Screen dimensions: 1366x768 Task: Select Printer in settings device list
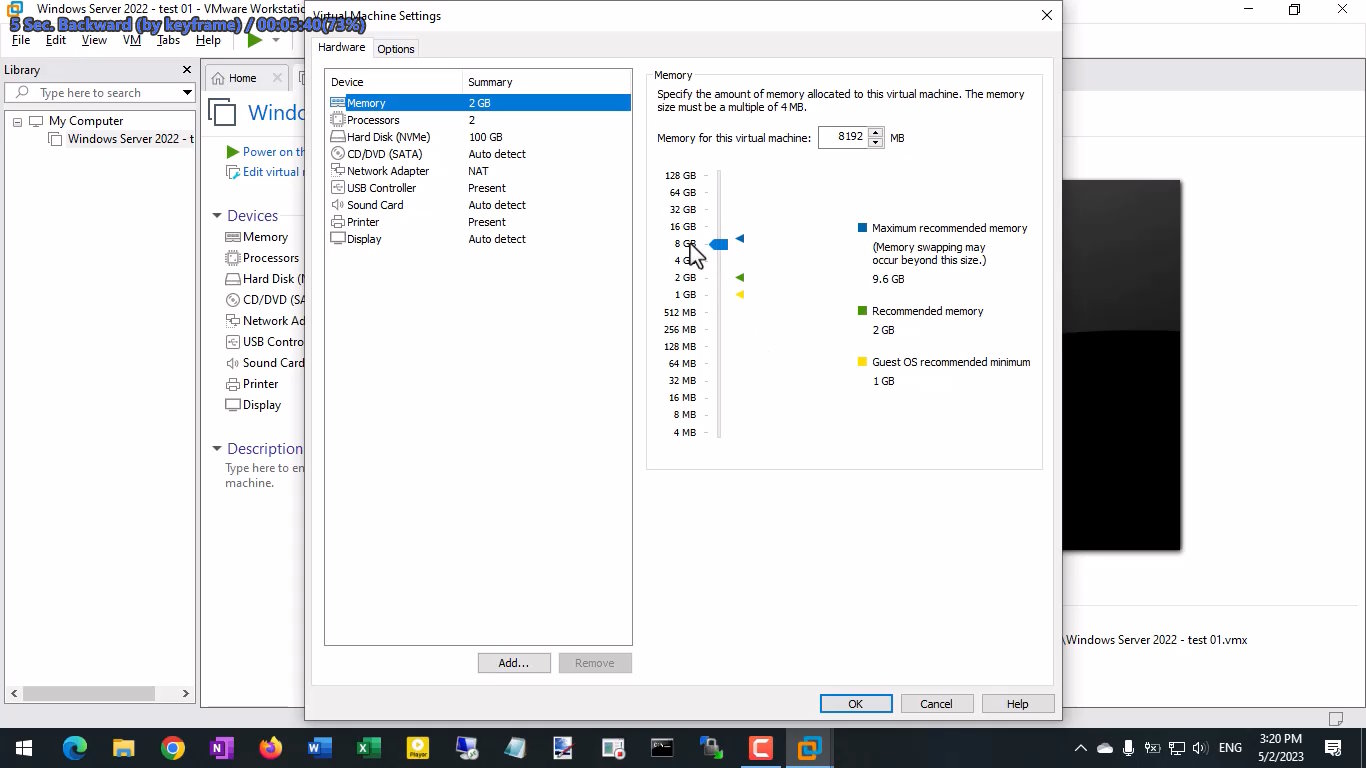pyautogui.click(x=362, y=222)
